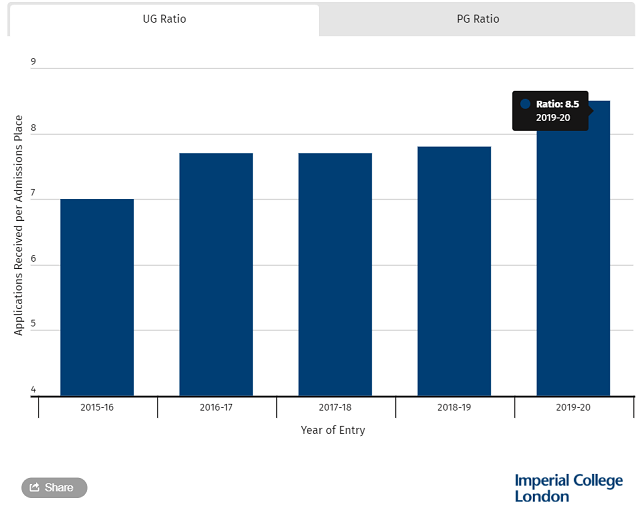Click the Applications Received per Admissions Place title
The height and width of the screenshot is (516, 640).
tap(18, 225)
